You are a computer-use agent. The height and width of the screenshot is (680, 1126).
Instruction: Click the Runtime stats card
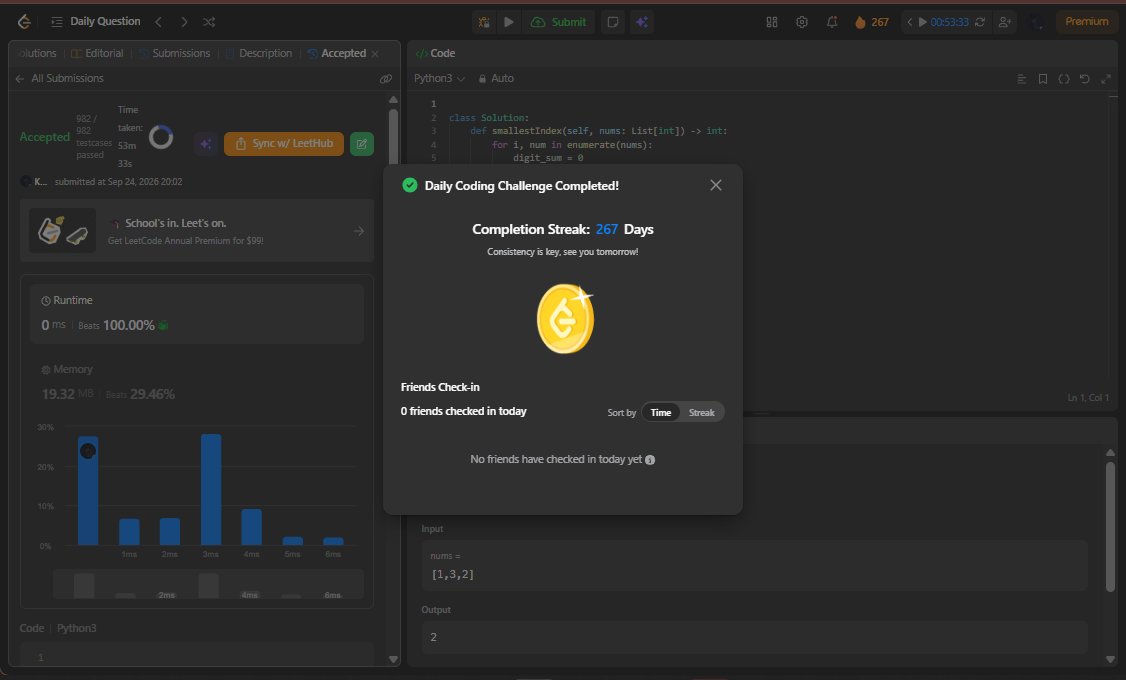(x=197, y=314)
